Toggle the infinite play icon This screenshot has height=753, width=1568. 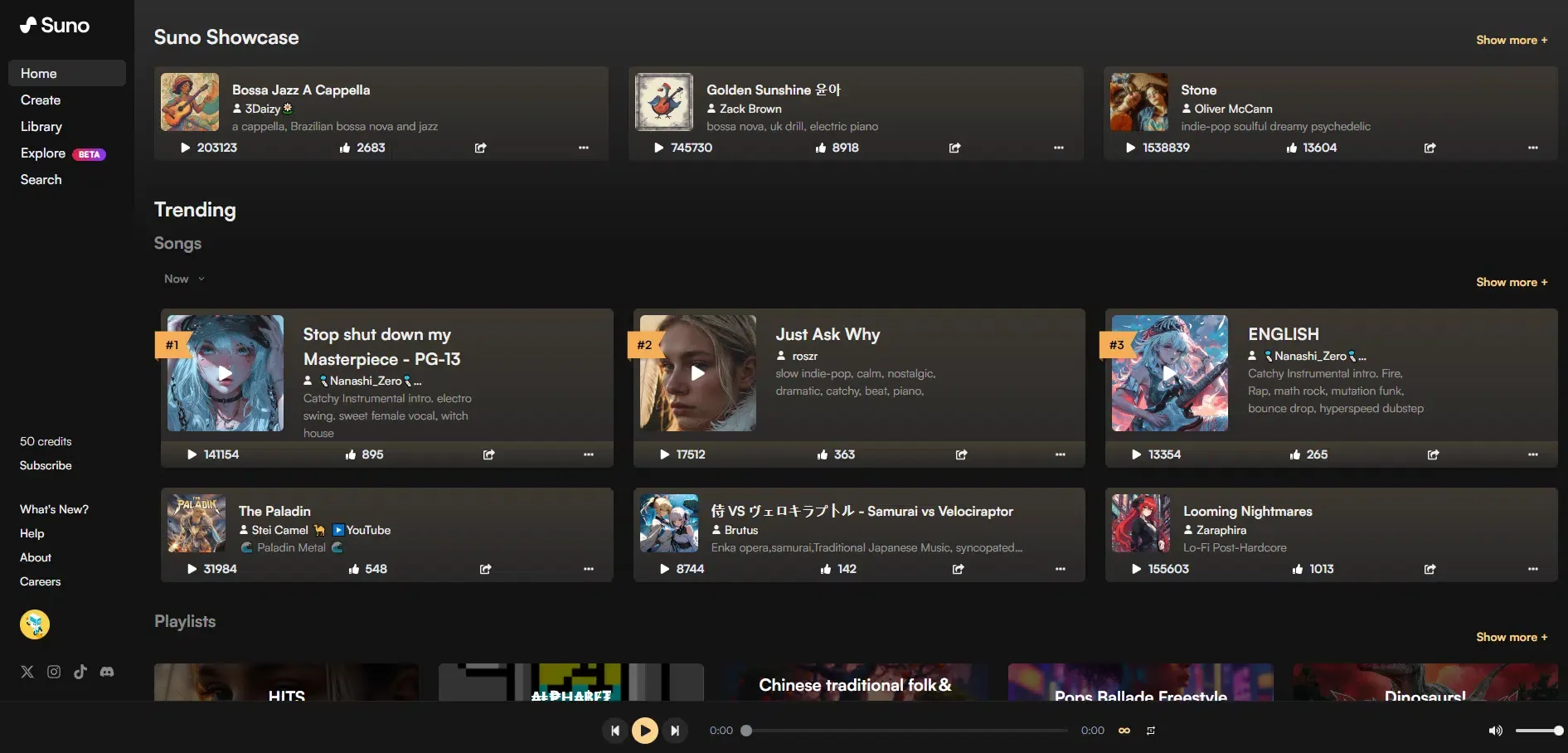coord(1124,731)
